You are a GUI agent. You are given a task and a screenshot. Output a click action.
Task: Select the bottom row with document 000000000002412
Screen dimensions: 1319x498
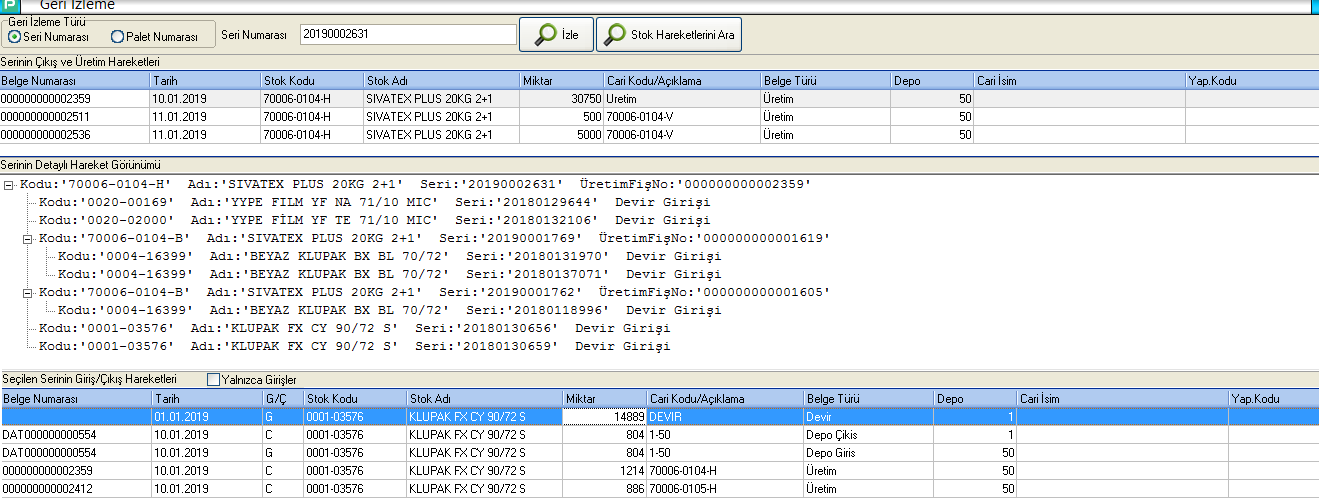click(x=47, y=489)
